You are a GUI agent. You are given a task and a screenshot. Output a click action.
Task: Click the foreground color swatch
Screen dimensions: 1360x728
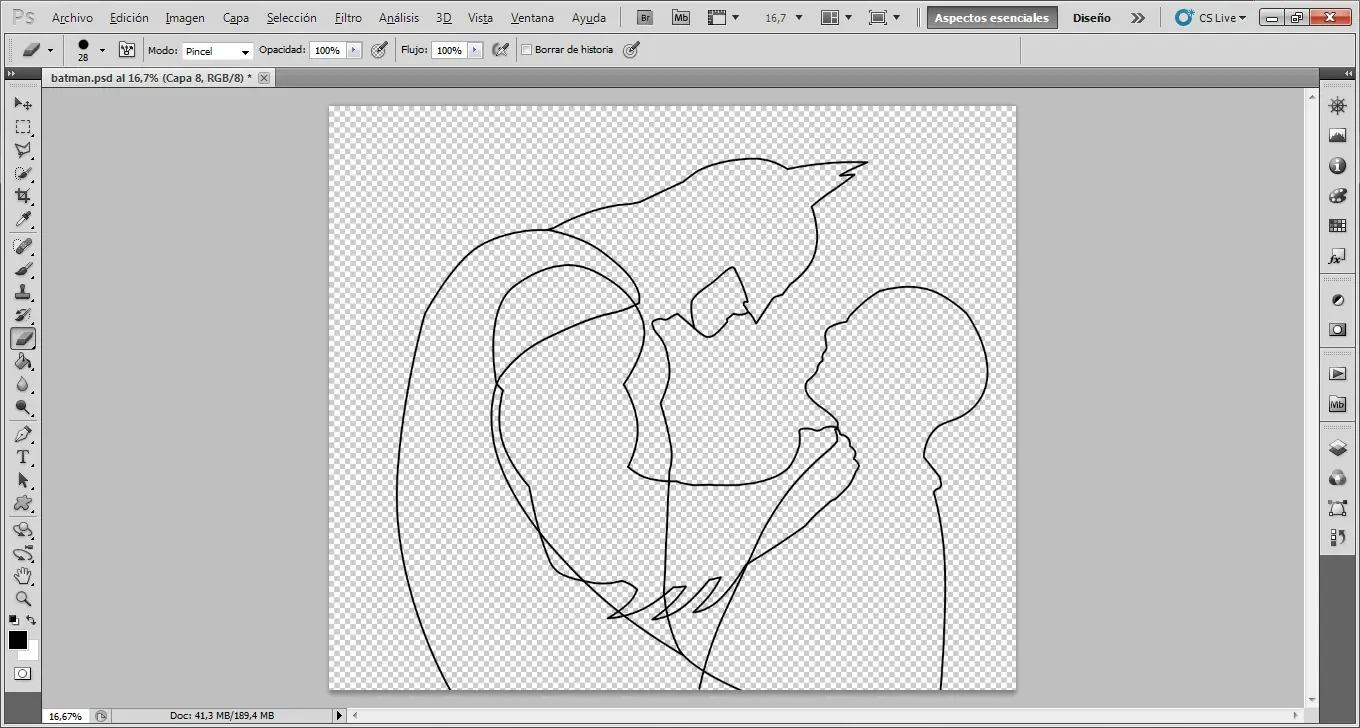pos(17,641)
